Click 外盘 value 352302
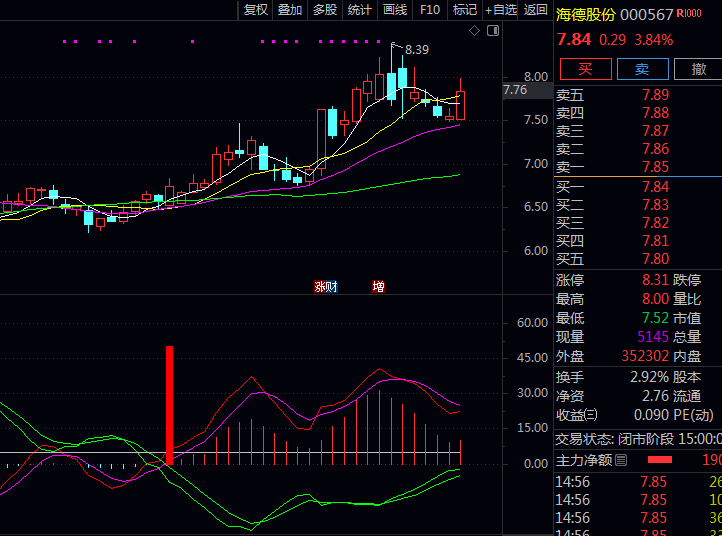 pos(645,355)
